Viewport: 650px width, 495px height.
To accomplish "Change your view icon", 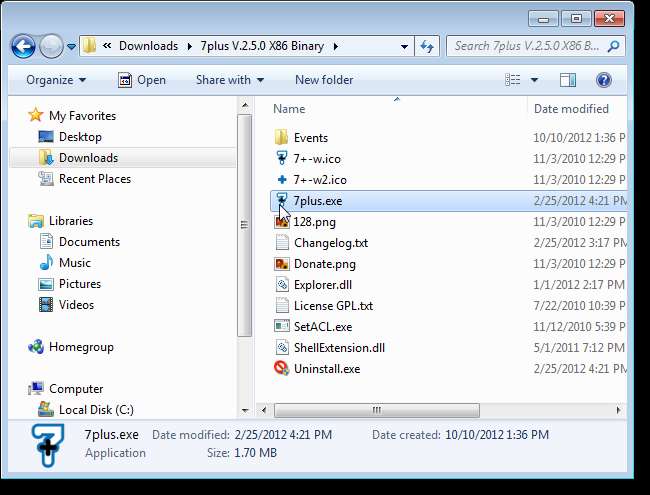I will click(x=513, y=80).
